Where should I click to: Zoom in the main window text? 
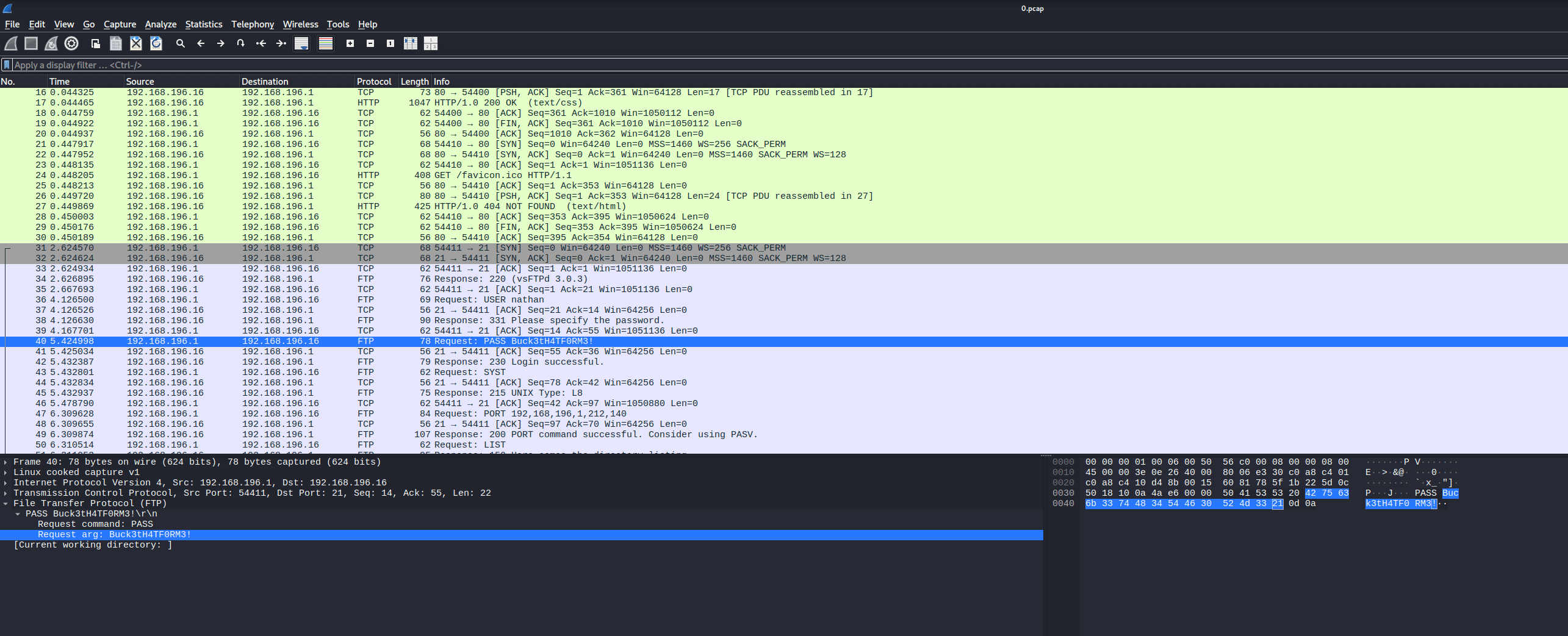coord(350,43)
